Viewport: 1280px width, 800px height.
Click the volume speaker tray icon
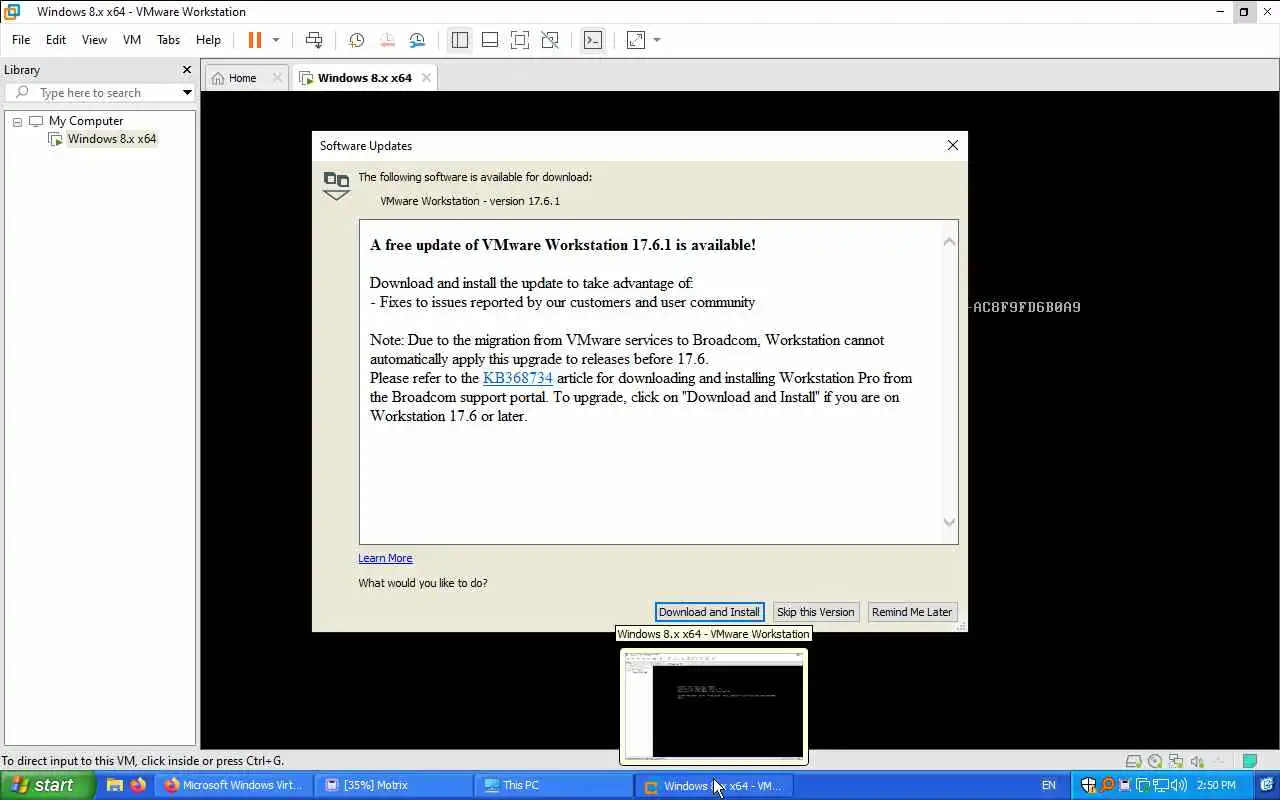pyautogui.click(x=1179, y=785)
